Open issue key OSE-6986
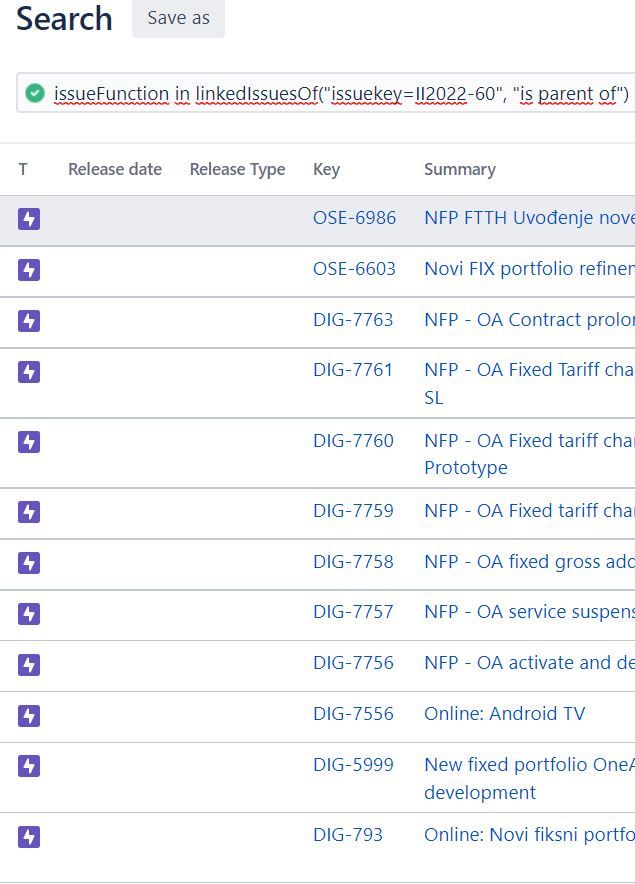 [354, 218]
